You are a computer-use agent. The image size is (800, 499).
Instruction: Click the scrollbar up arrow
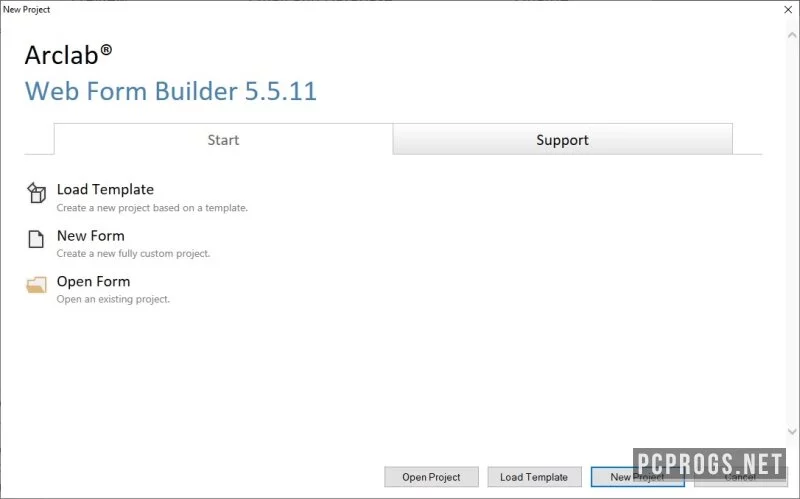[x=792, y=35]
